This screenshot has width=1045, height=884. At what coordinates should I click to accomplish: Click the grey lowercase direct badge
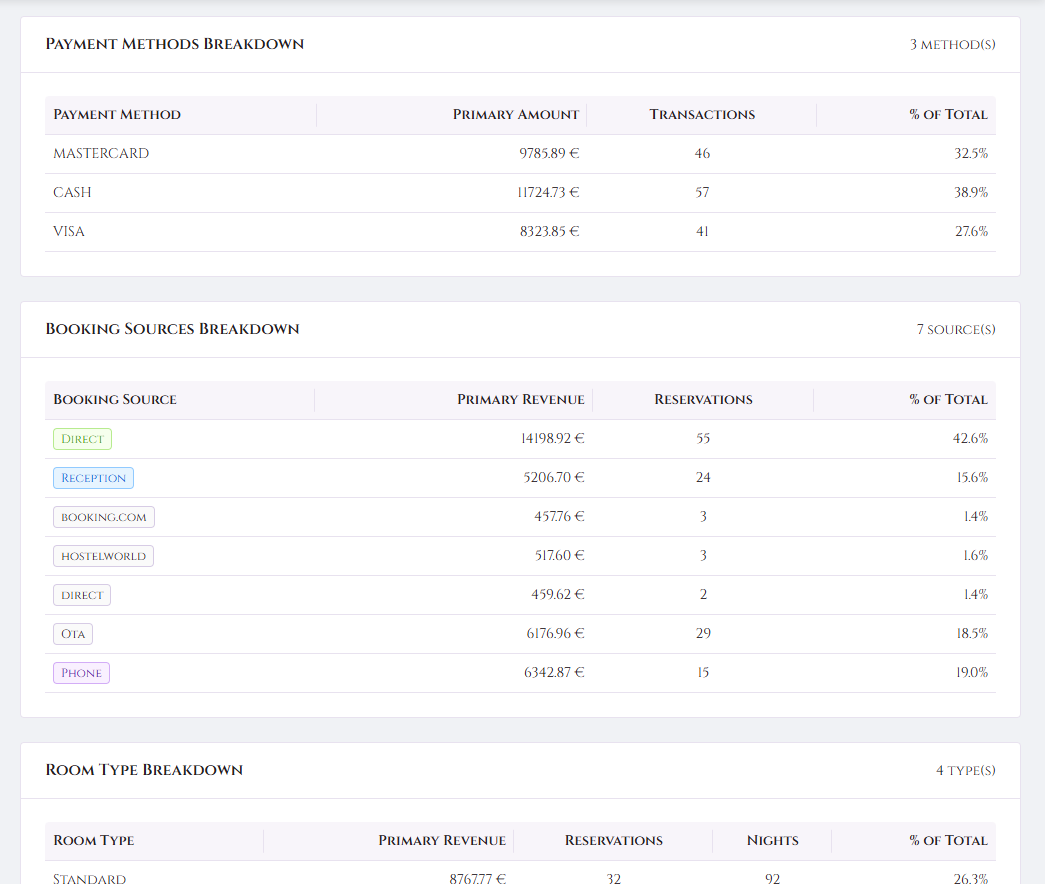(82, 595)
